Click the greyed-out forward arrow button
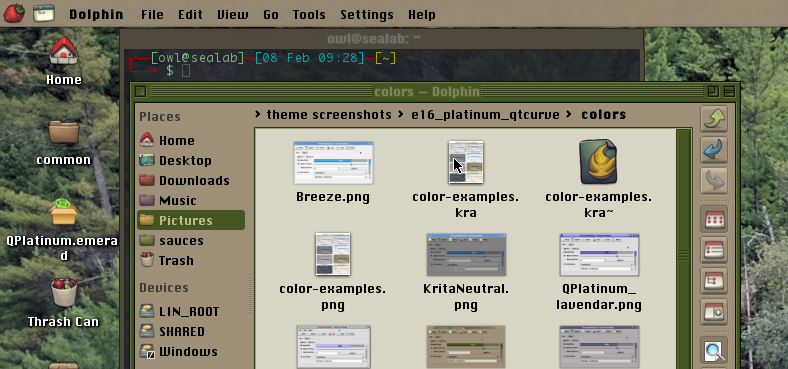 point(714,181)
